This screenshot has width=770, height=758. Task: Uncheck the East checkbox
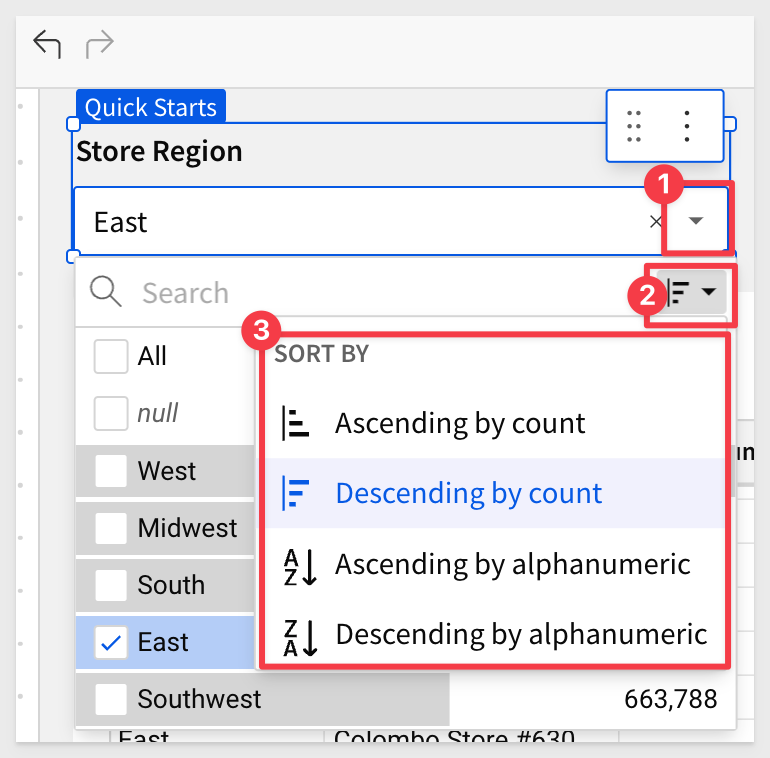pyautogui.click(x=111, y=642)
